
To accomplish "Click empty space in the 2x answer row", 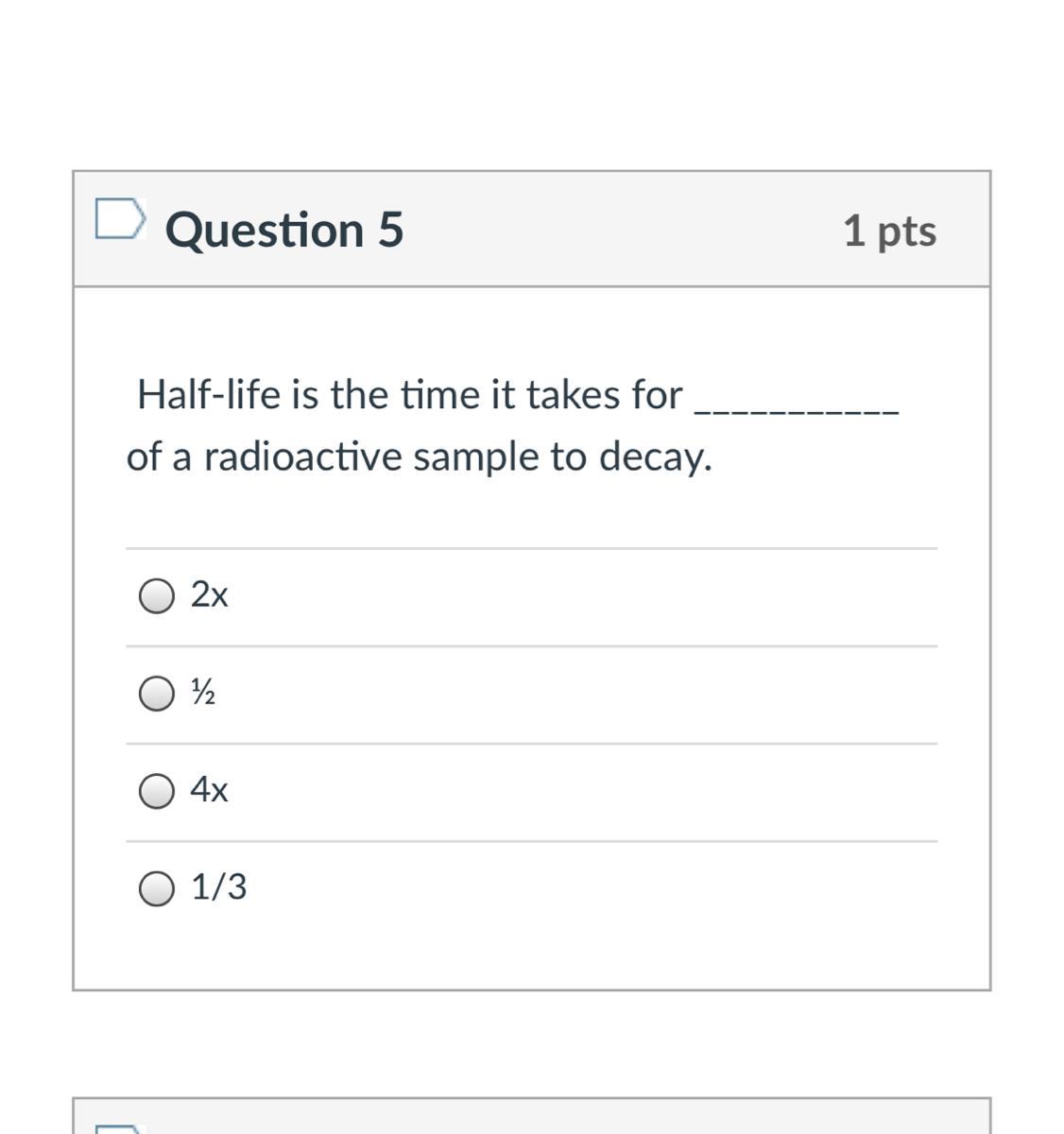I will pyautogui.click(x=567, y=596).
